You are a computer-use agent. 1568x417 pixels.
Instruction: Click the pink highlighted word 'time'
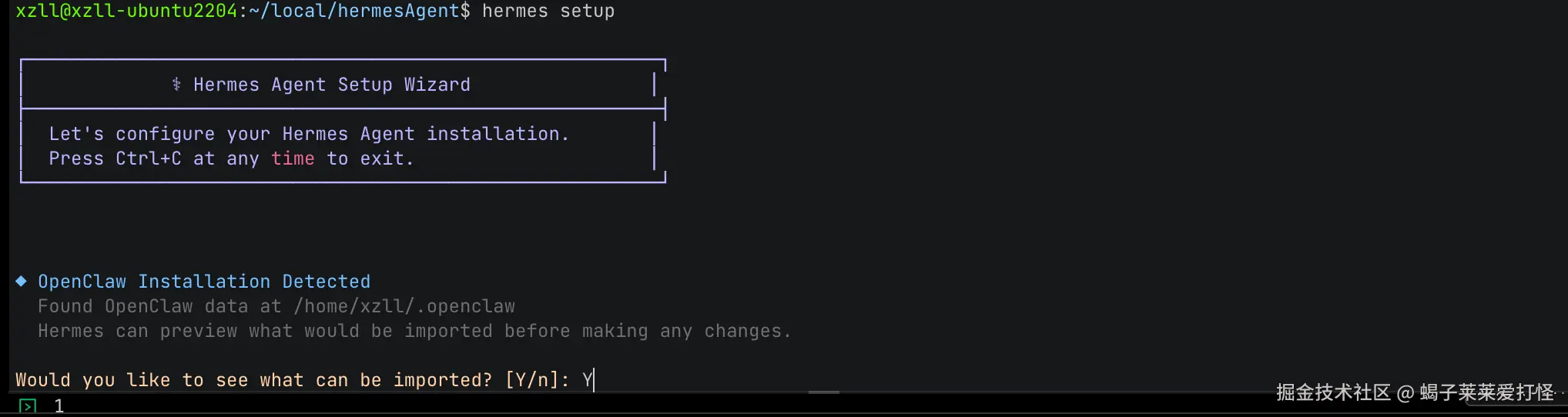pyautogui.click(x=293, y=158)
